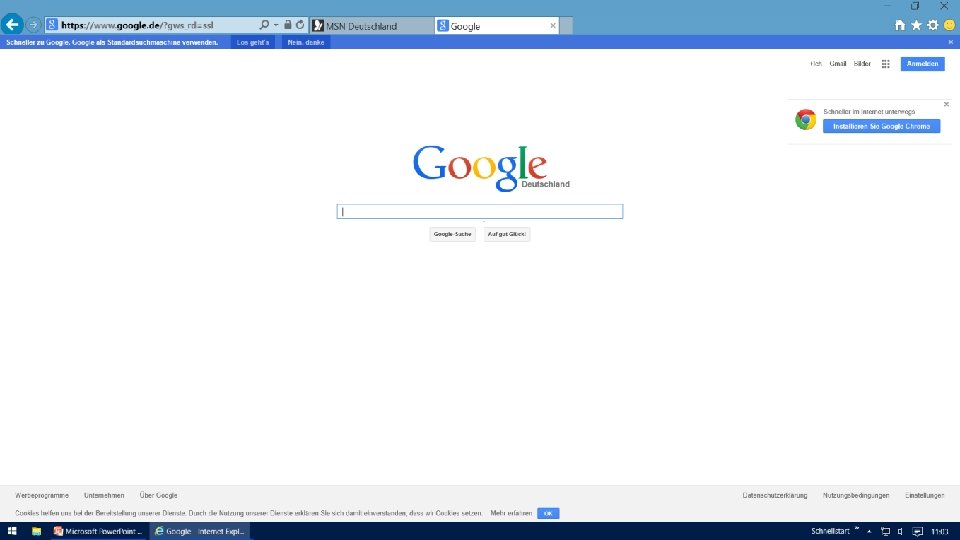Show the security lock report icon

287,24
